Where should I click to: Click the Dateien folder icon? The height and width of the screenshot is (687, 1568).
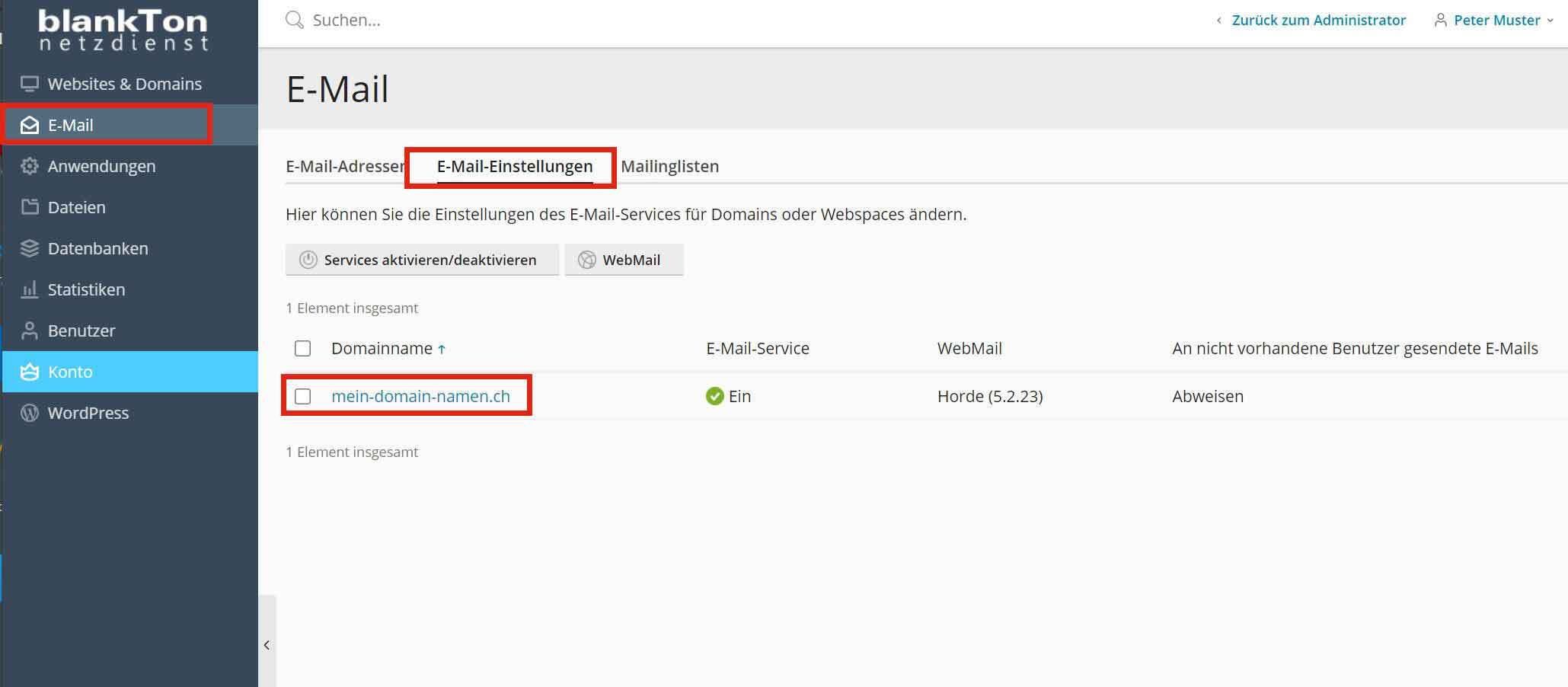30,207
